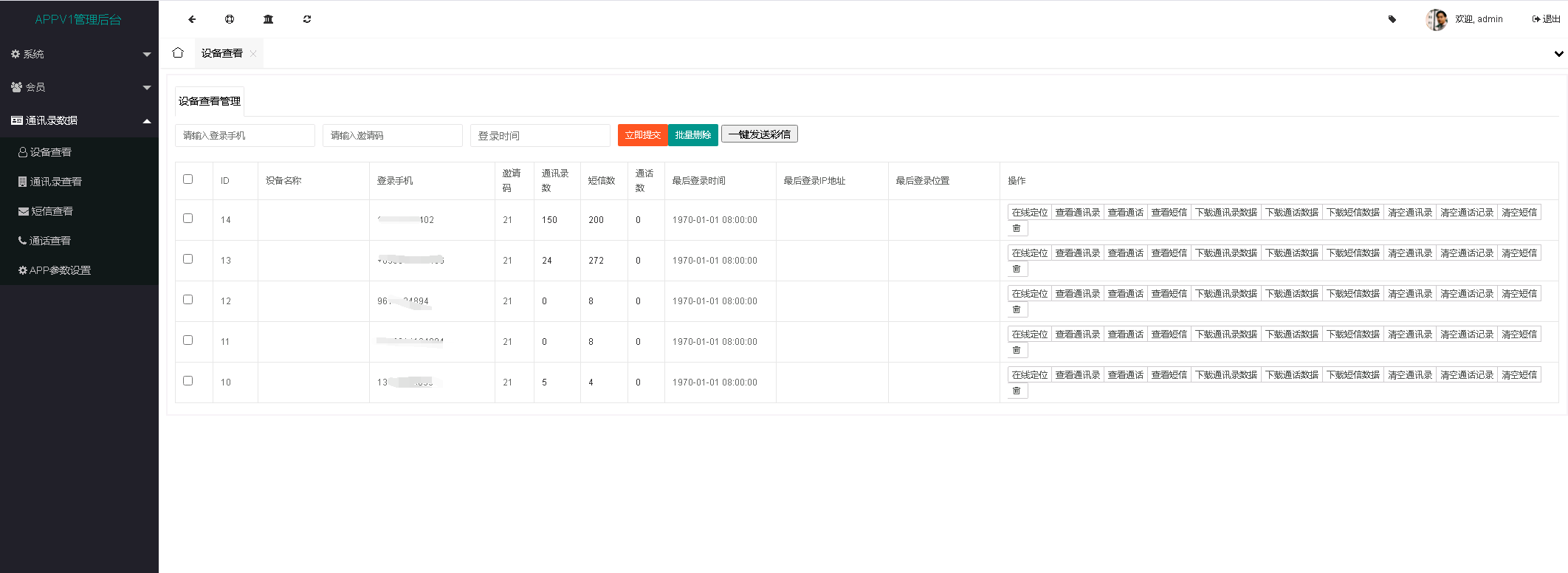Go to home via the house icon tab
Image resolution: width=1568 pixels, height=573 pixels.
pos(178,53)
